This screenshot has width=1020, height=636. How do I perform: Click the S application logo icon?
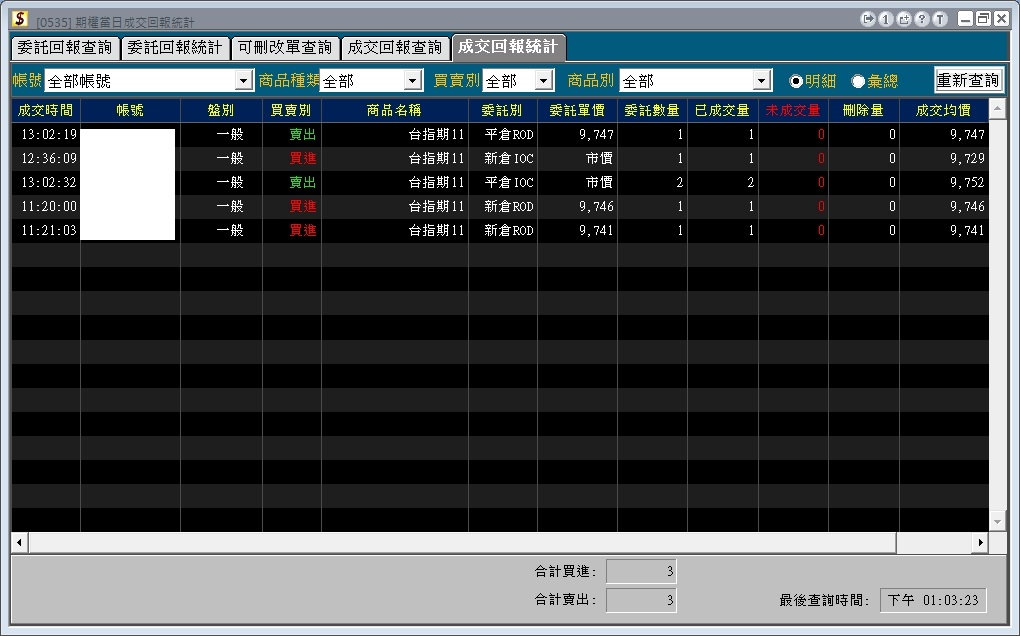(20, 19)
